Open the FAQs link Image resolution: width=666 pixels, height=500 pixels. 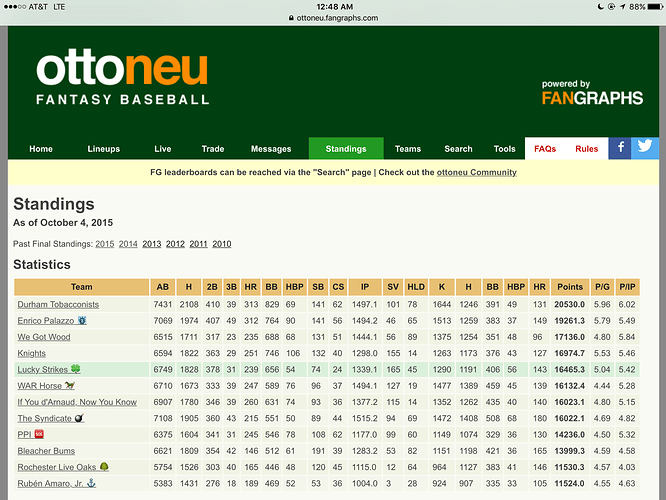pyautogui.click(x=545, y=149)
